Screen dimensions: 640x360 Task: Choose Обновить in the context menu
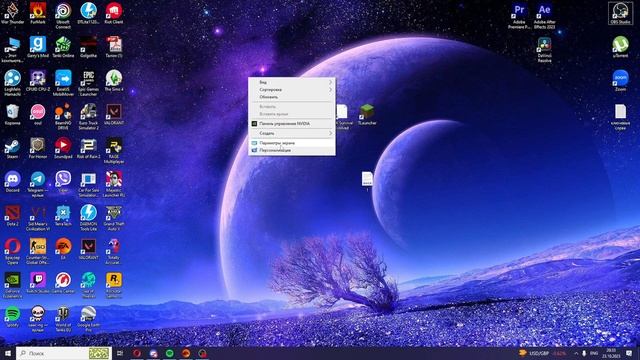[292, 97]
